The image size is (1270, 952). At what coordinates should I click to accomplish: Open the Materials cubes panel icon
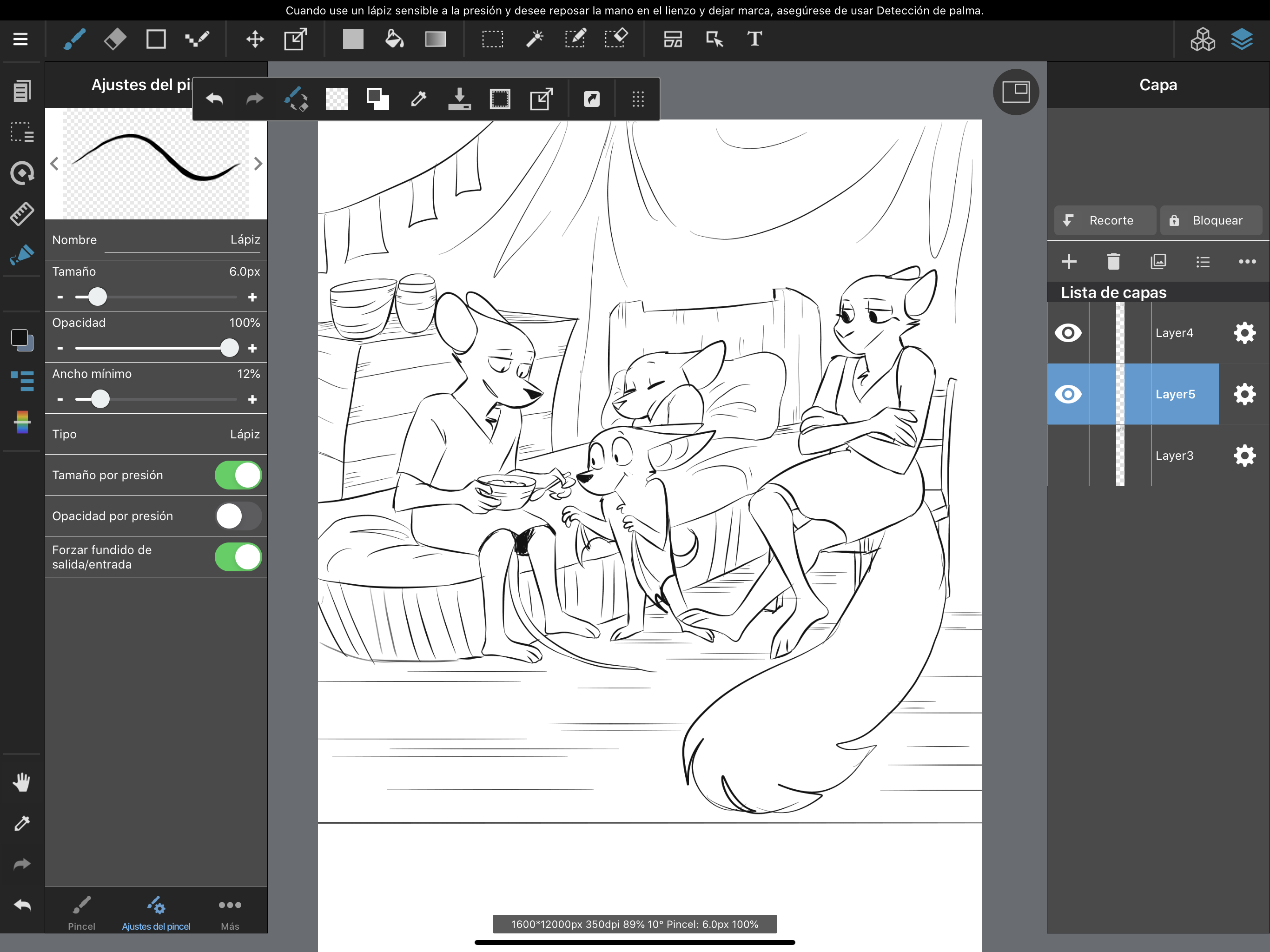[1202, 39]
